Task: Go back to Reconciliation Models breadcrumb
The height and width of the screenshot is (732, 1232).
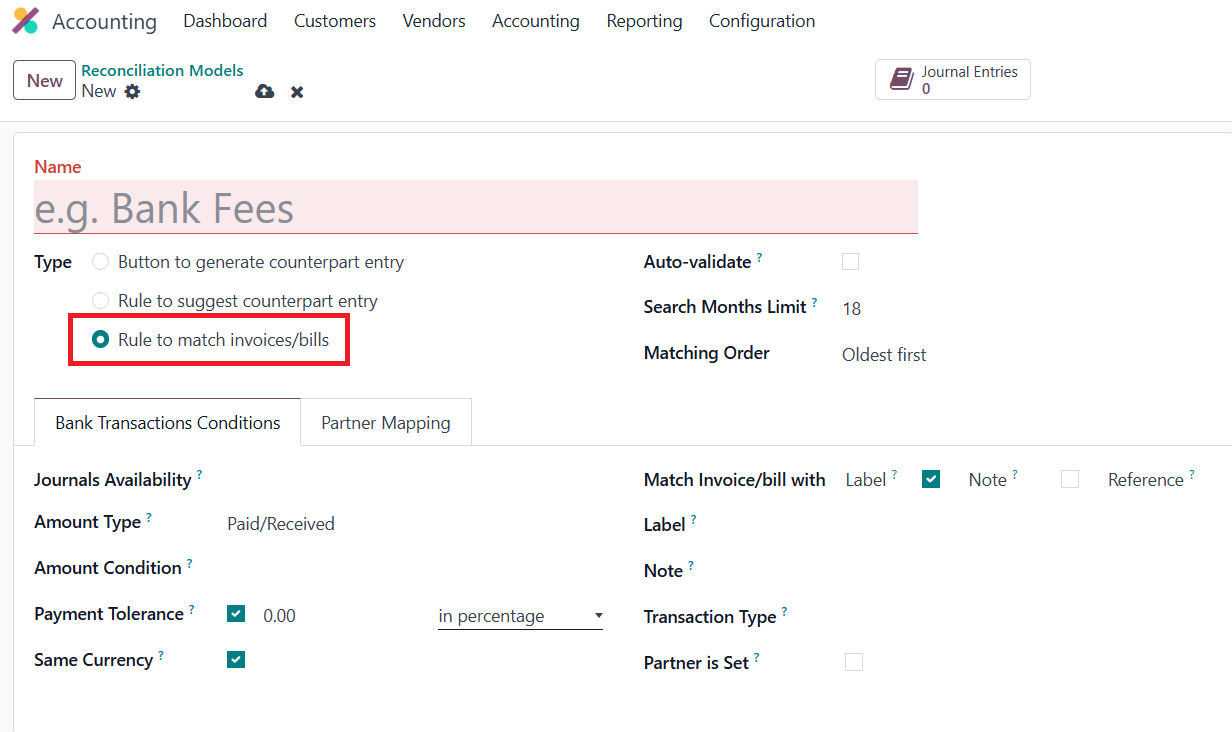Action: click(162, 71)
